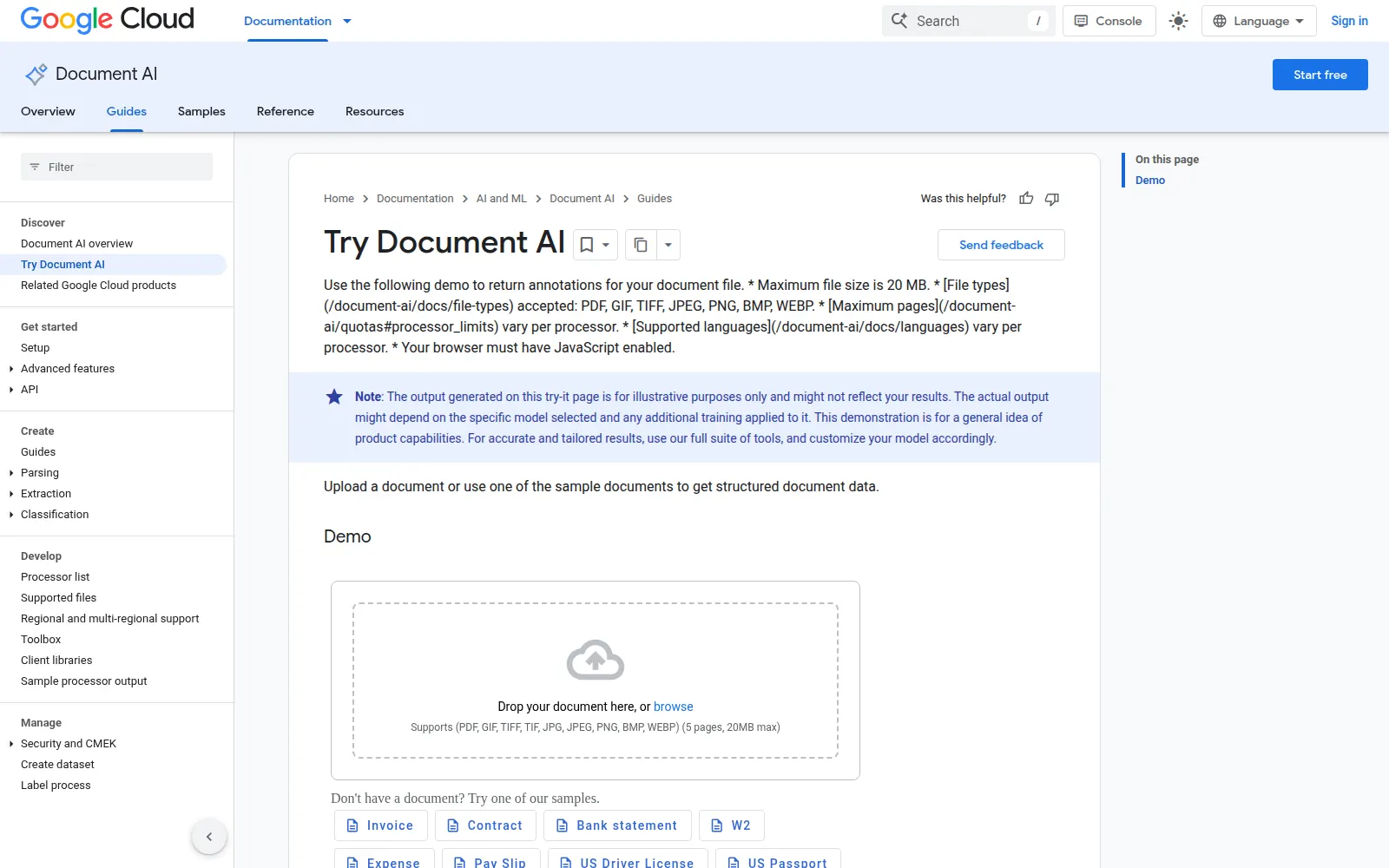Click the thumbs down not helpful icon
1389x868 pixels.
1052,199
